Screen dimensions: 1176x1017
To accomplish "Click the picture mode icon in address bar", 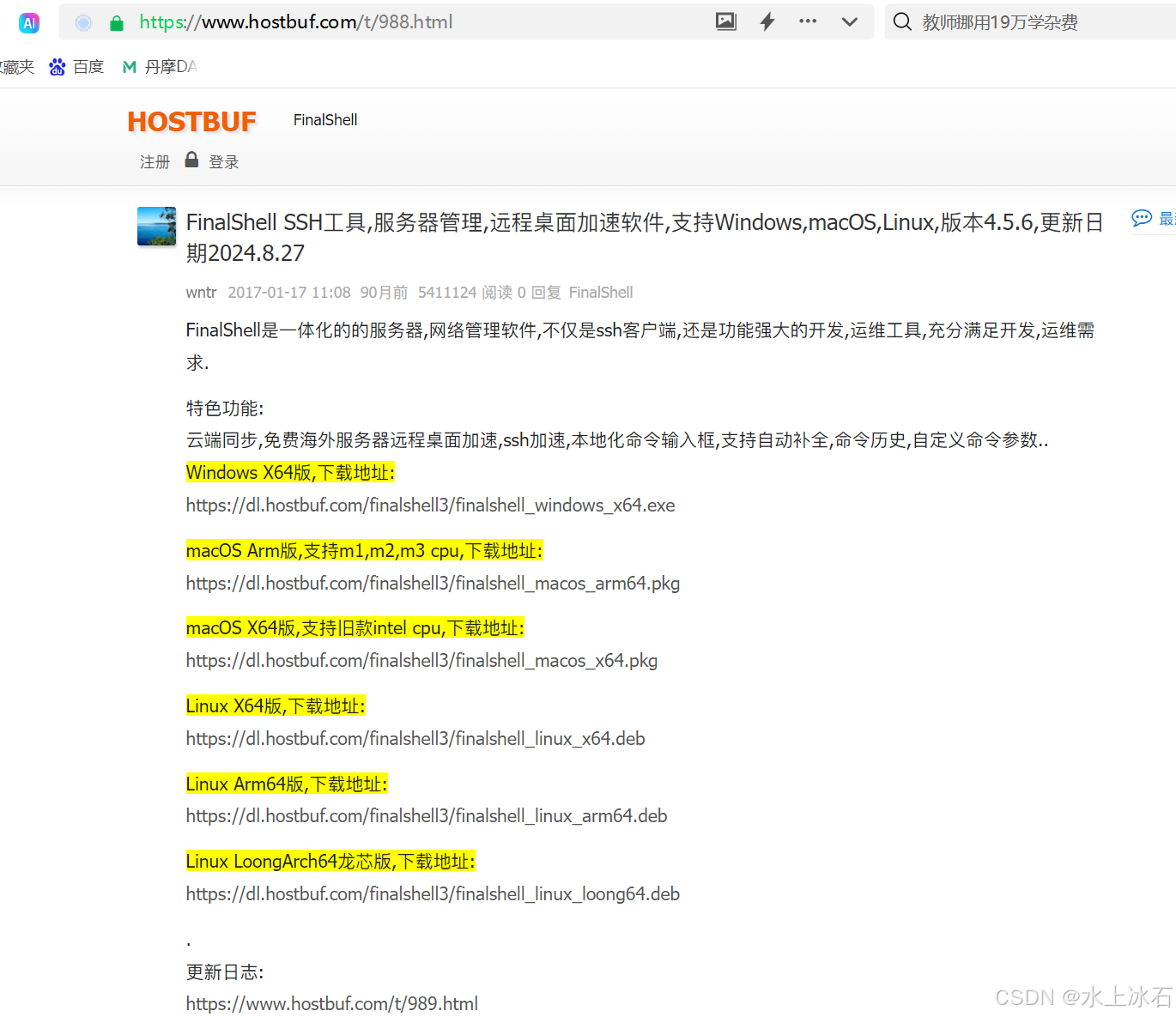I will tap(726, 21).
